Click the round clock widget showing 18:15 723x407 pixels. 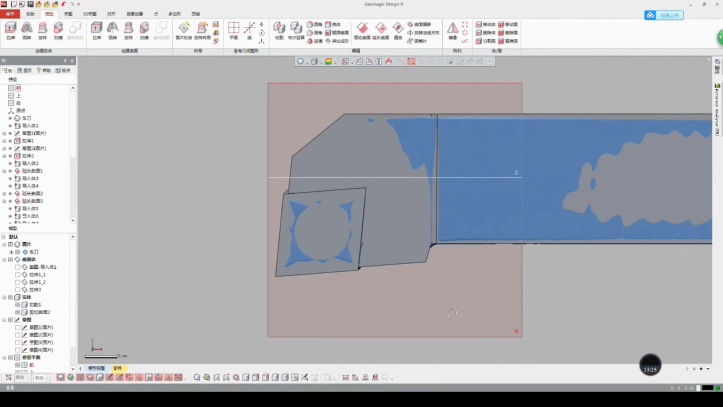650,367
